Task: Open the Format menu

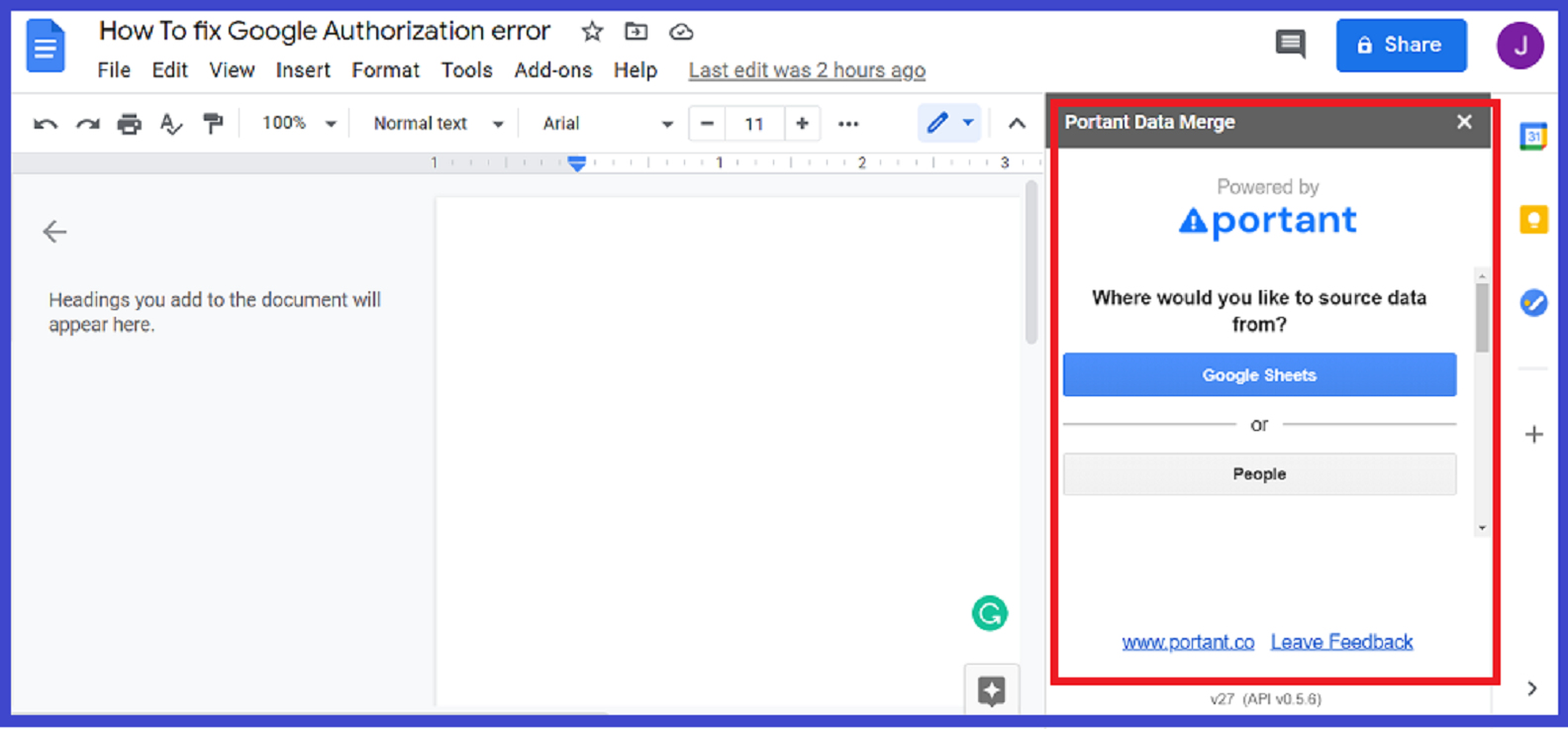Action: pyautogui.click(x=385, y=70)
